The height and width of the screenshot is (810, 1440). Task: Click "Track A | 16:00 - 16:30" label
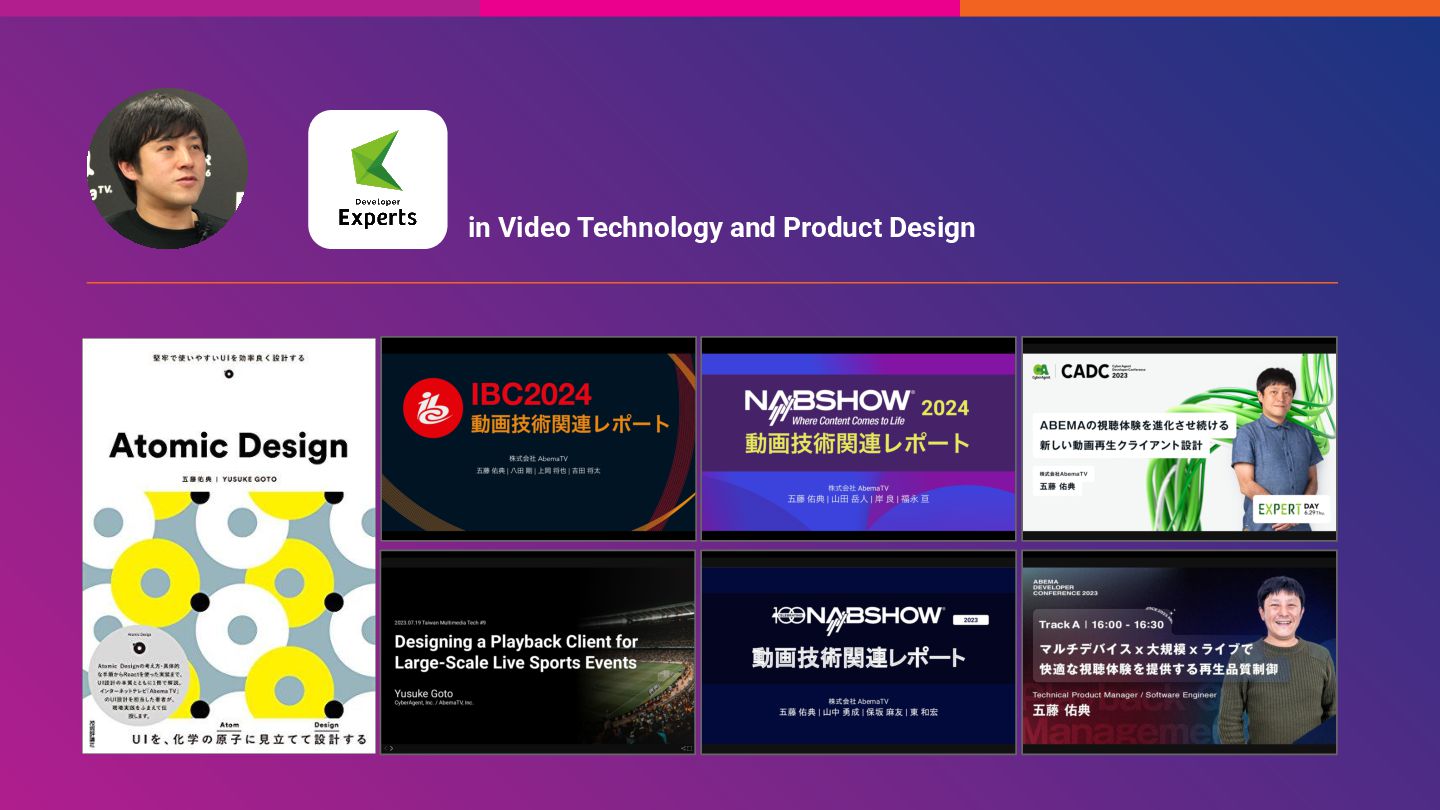(x=1101, y=624)
